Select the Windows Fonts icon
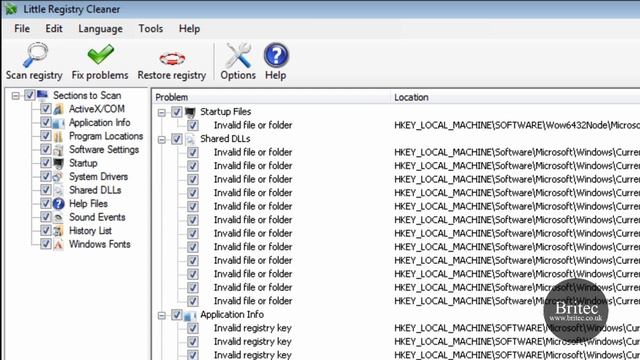This screenshot has height=360, width=640. 59,244
